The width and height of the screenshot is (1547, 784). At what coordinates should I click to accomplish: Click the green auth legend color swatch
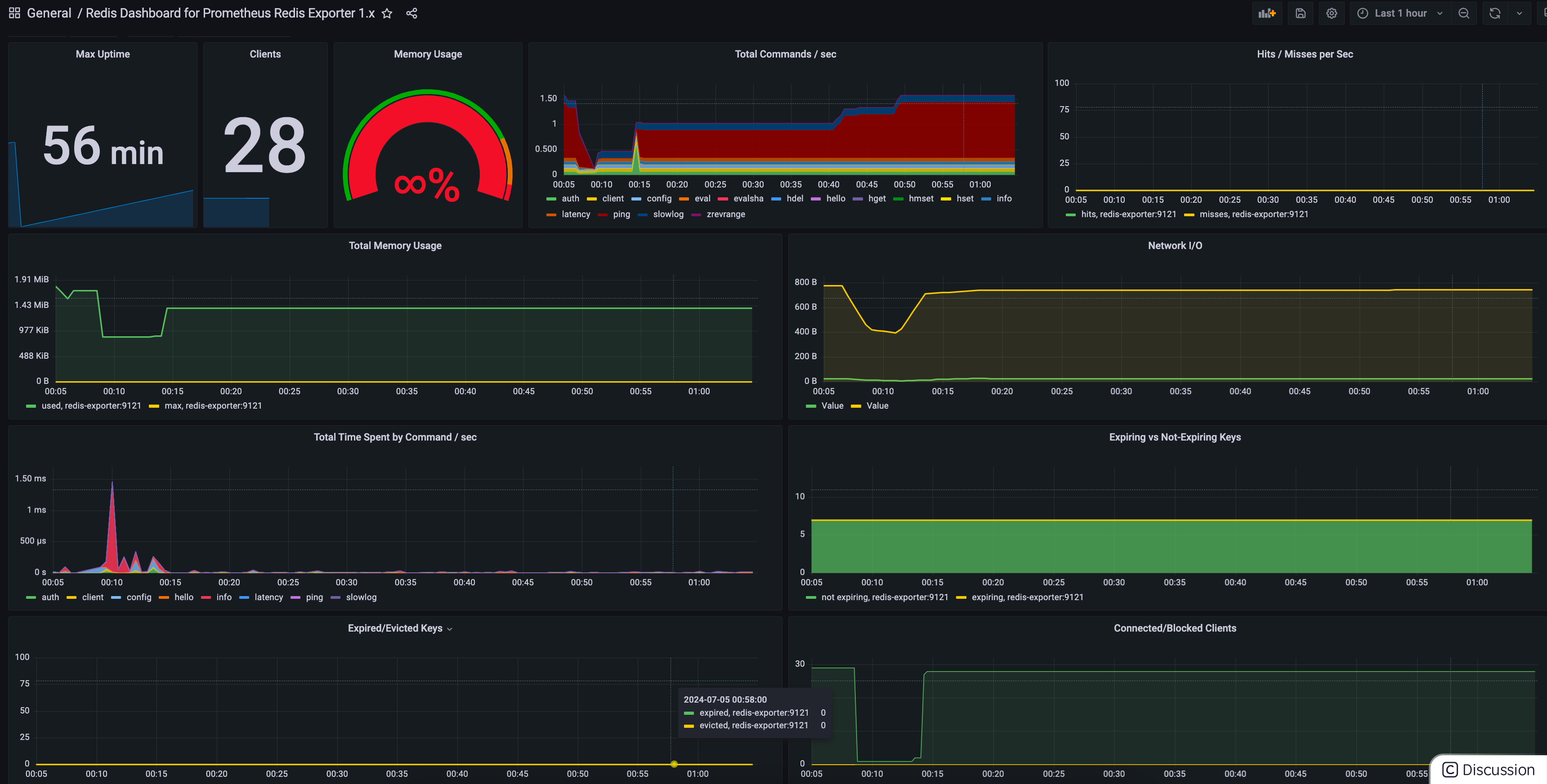pos(551,199)
